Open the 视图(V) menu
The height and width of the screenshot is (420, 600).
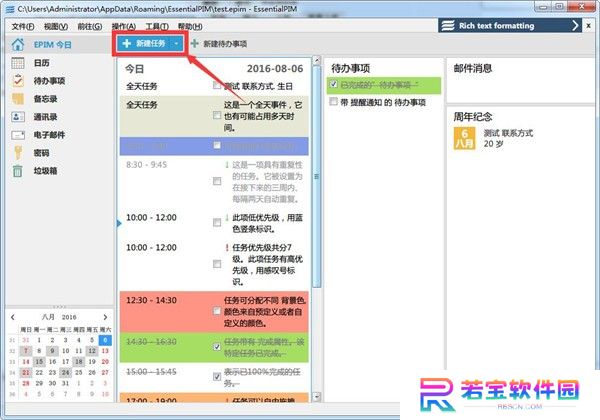coord(56,26)
